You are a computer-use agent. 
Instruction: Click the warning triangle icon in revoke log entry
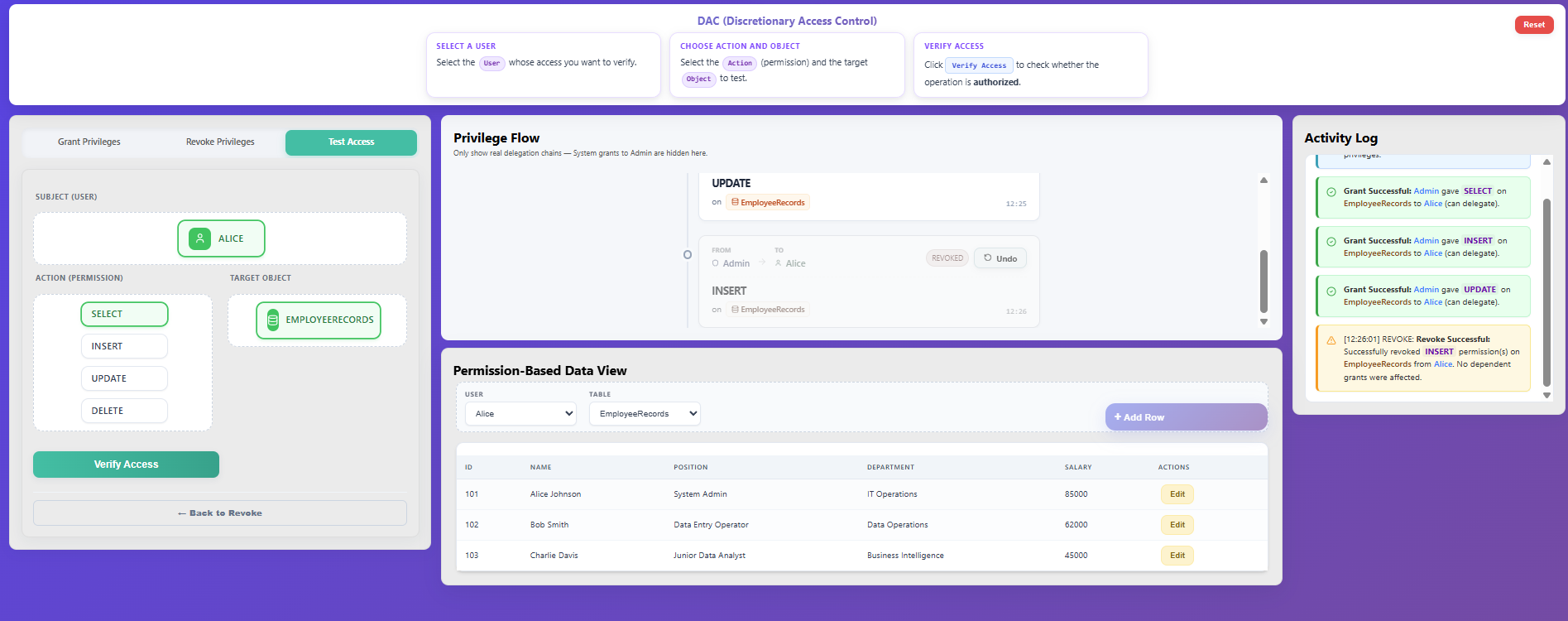(x=1331, y=340)
